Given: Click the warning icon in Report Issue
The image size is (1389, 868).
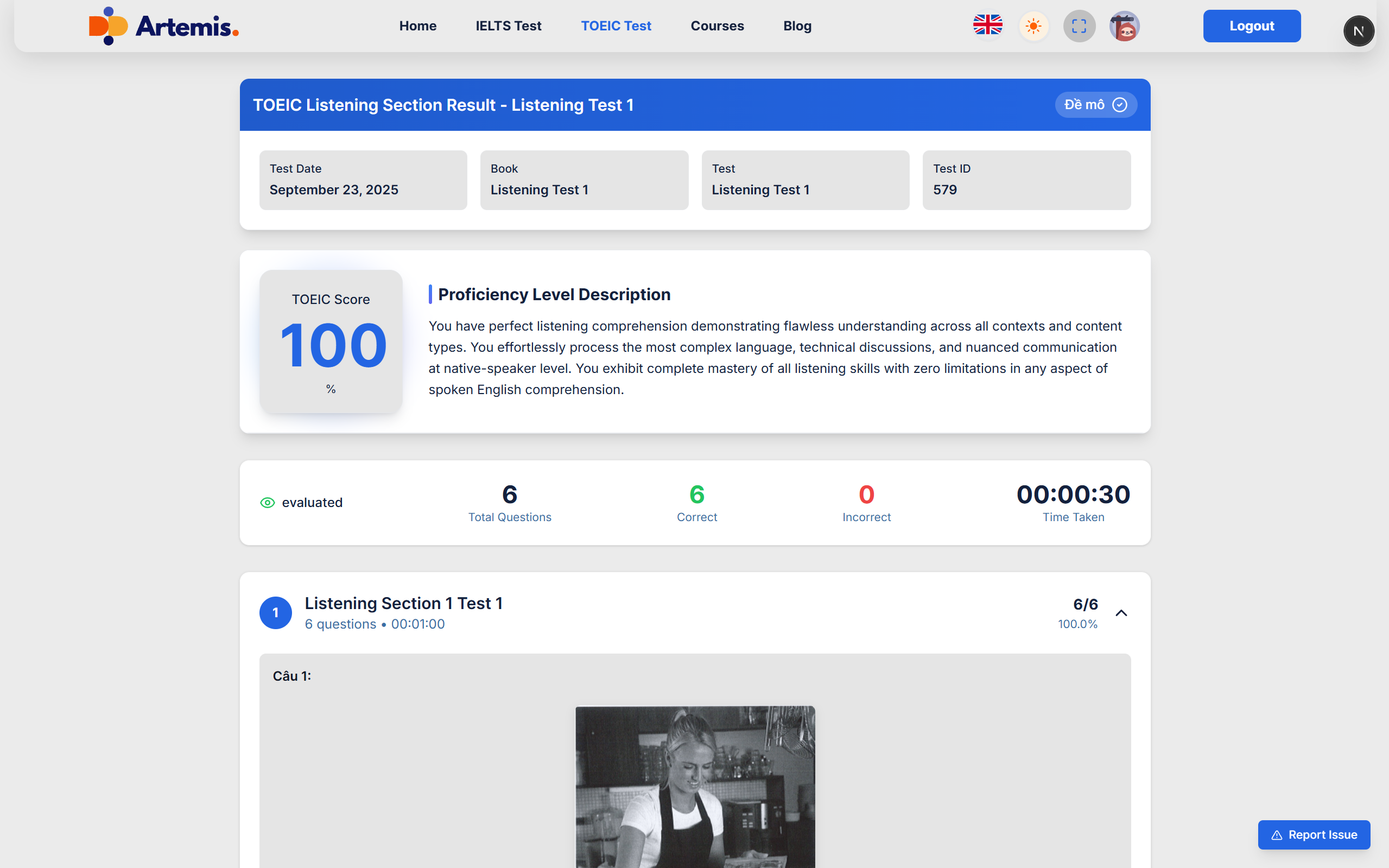Looking at the screenshot, I should point(1277,835).
